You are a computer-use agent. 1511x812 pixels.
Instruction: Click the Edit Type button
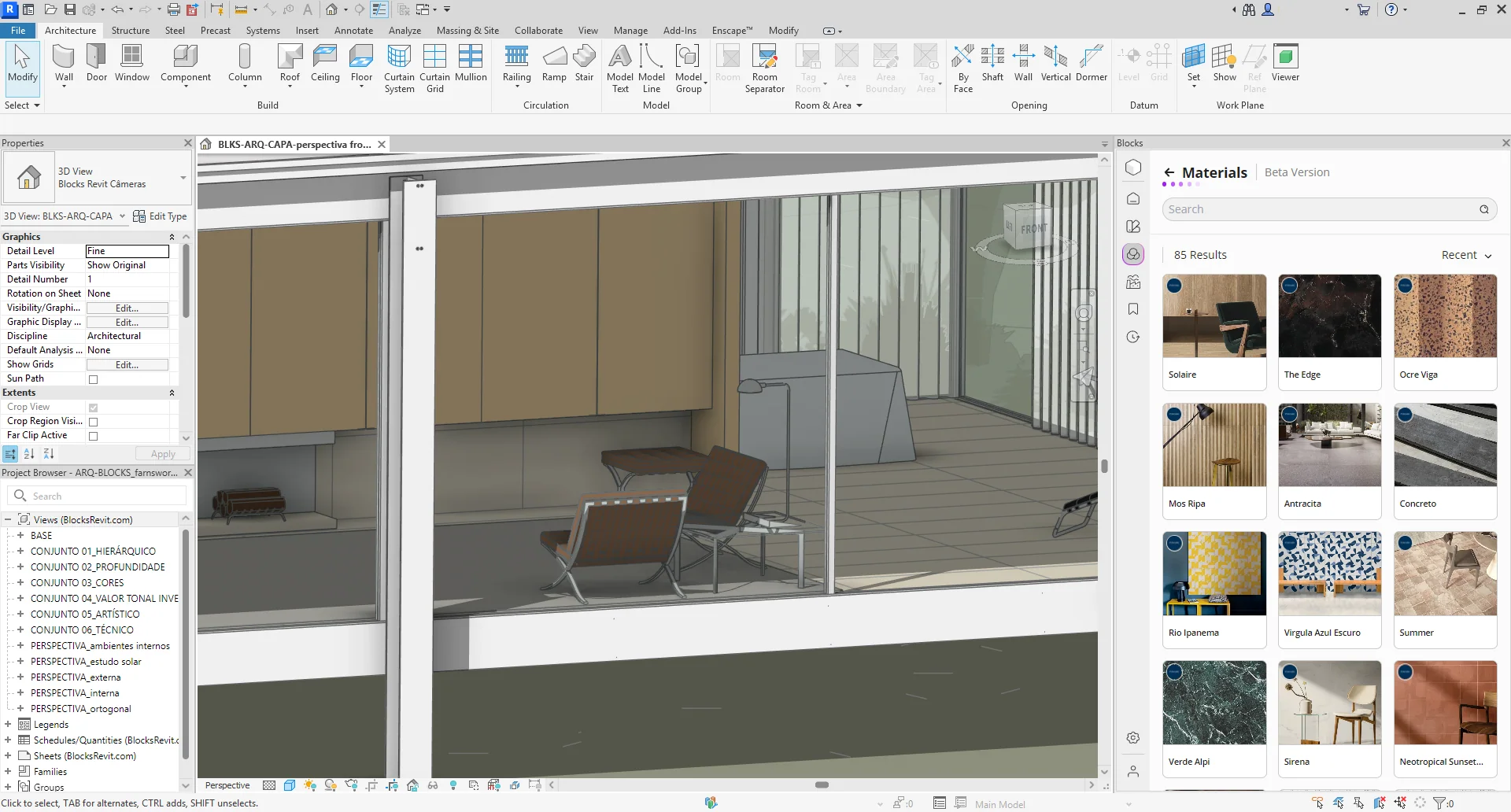[x=161, y=216]
